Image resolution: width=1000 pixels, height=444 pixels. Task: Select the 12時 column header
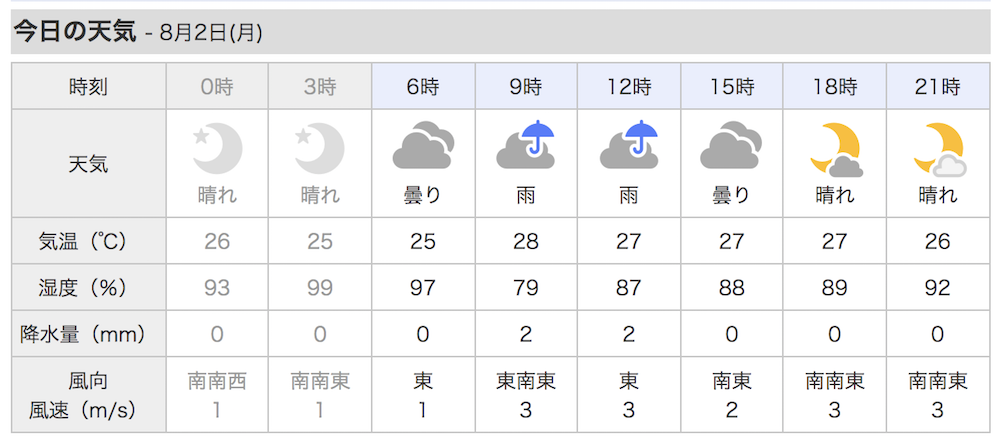629,86
